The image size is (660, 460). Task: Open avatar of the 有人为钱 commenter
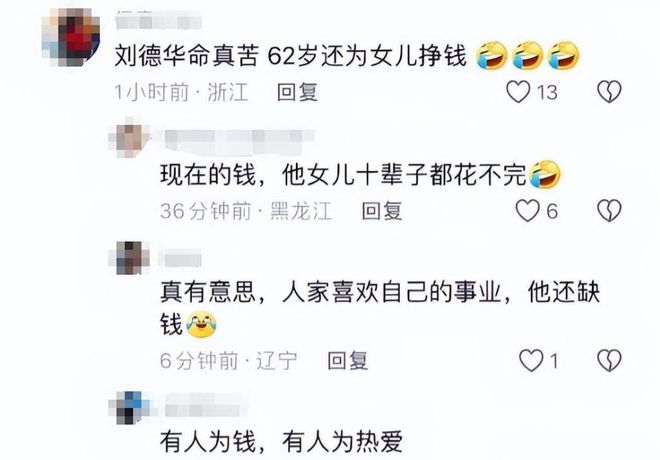click(129, 407)
